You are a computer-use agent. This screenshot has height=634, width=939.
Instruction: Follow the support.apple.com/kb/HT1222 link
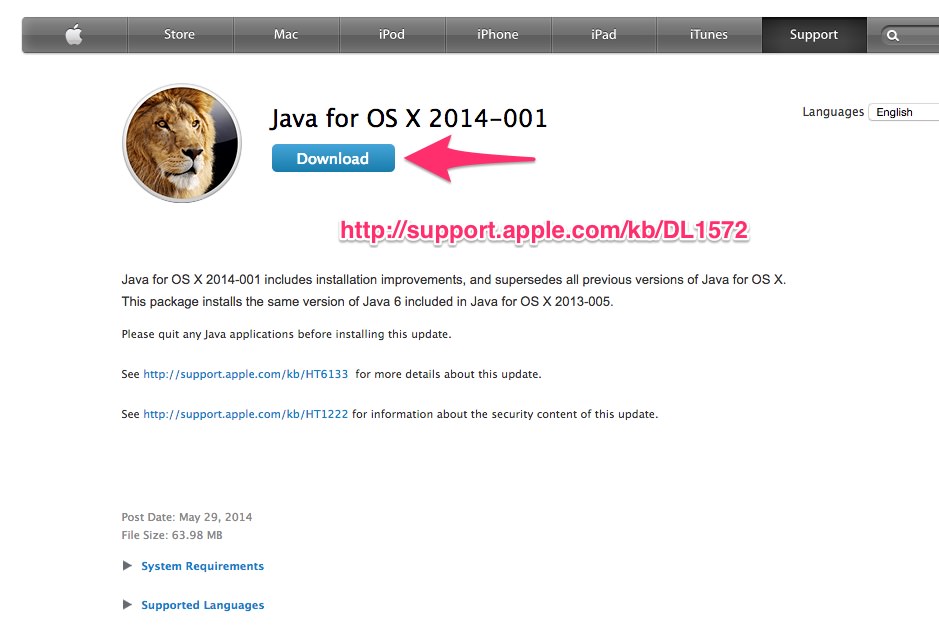[246, 414]
